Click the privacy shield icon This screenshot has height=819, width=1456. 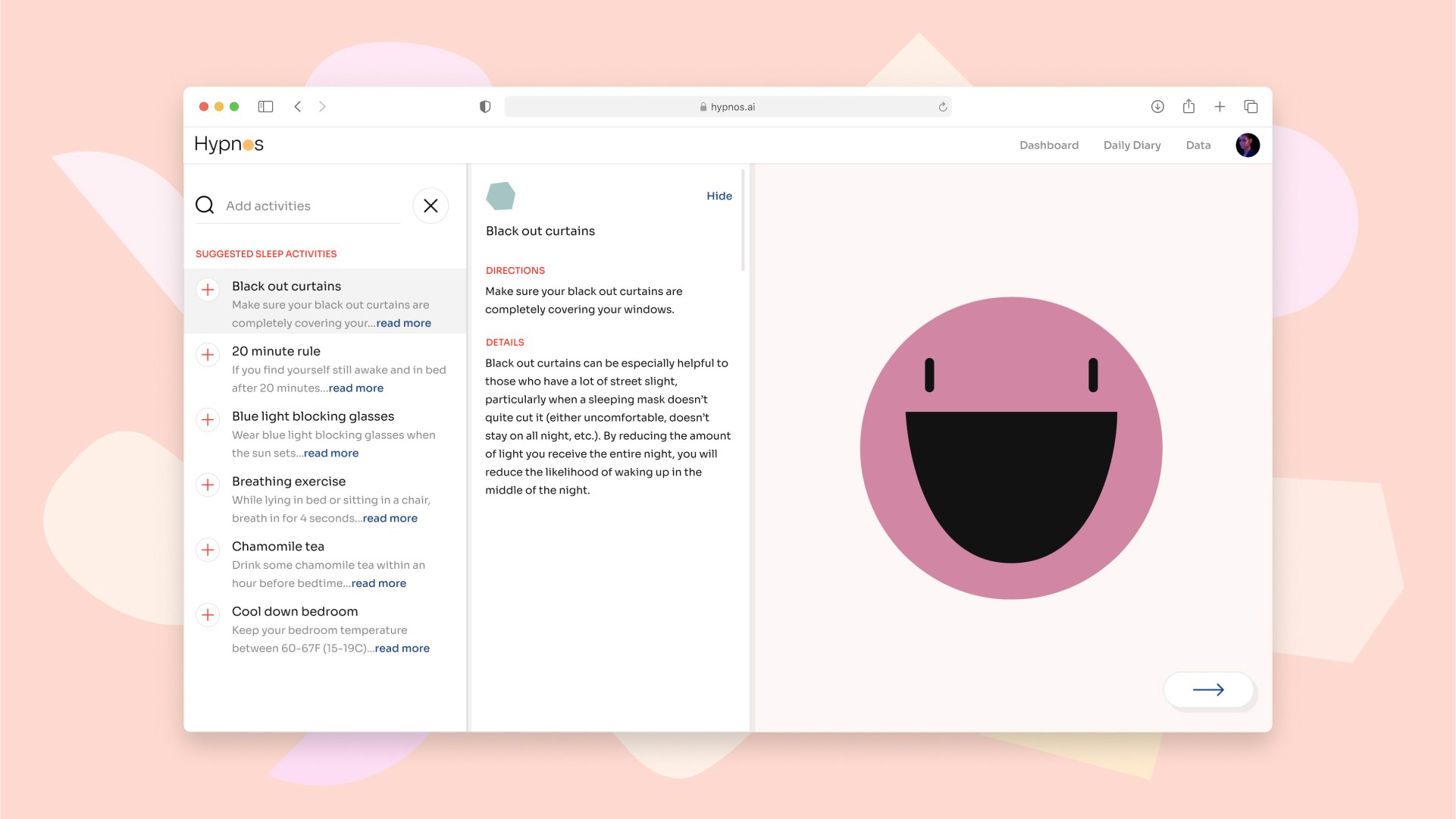point(485,107)
